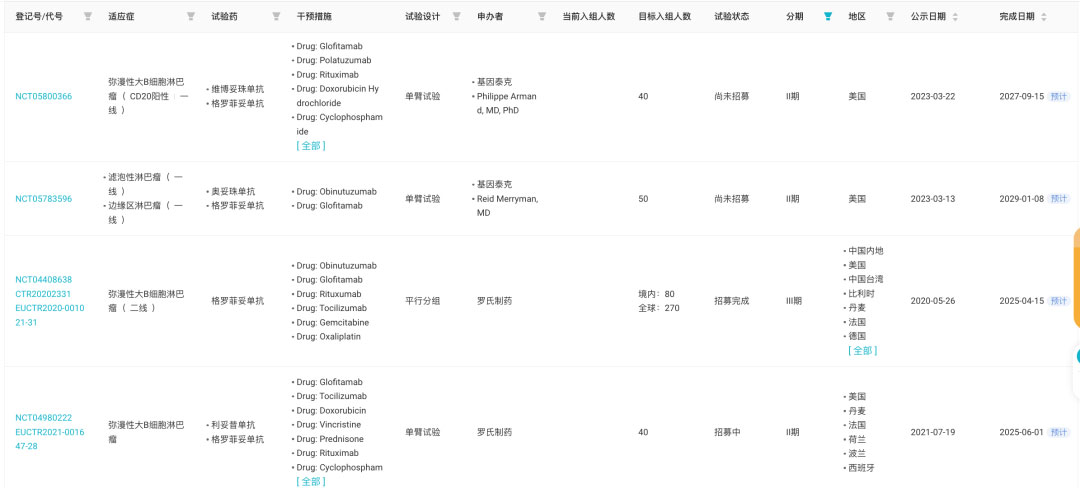The width and height of the screenshot is (1080, 488).
Task: Open filter for 登记号/代号 column
Action: (87, 17)
